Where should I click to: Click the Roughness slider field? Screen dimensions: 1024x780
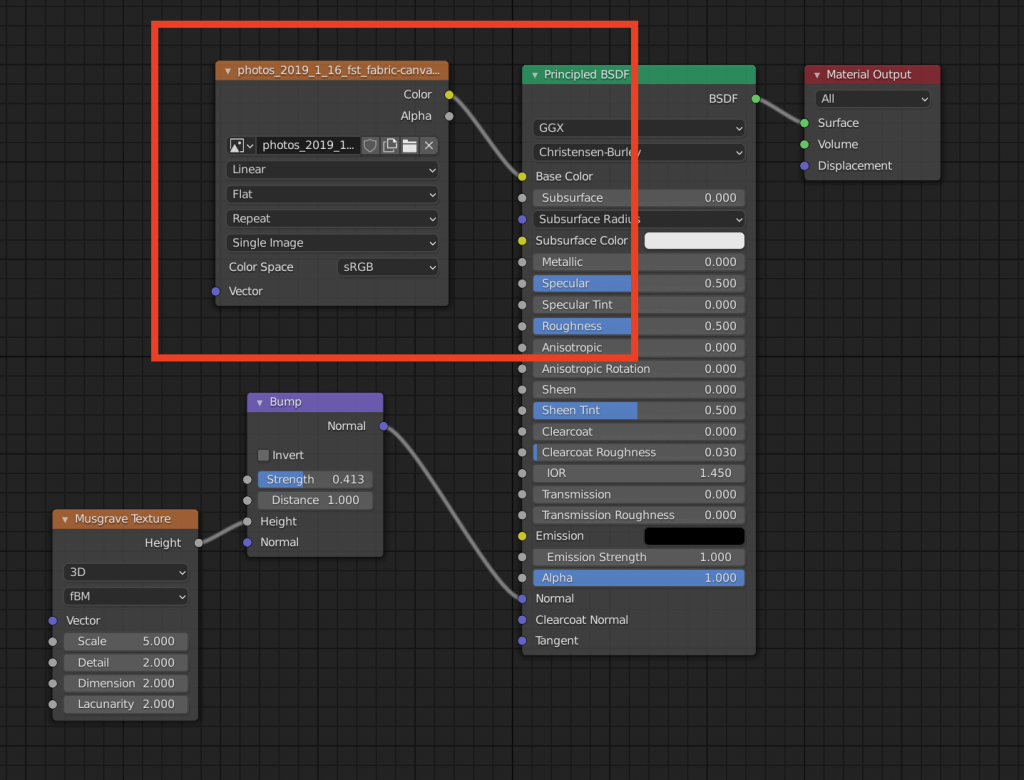638,326
